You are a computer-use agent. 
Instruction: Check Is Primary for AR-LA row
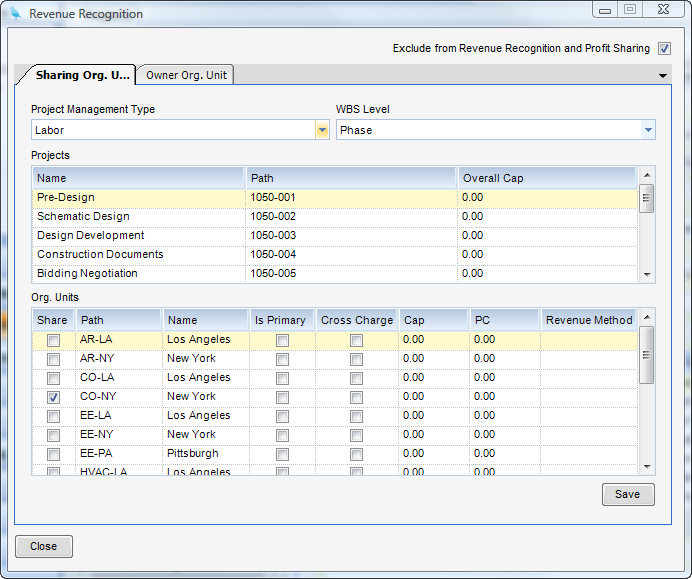pyautogui.click(x=282, y=340)
